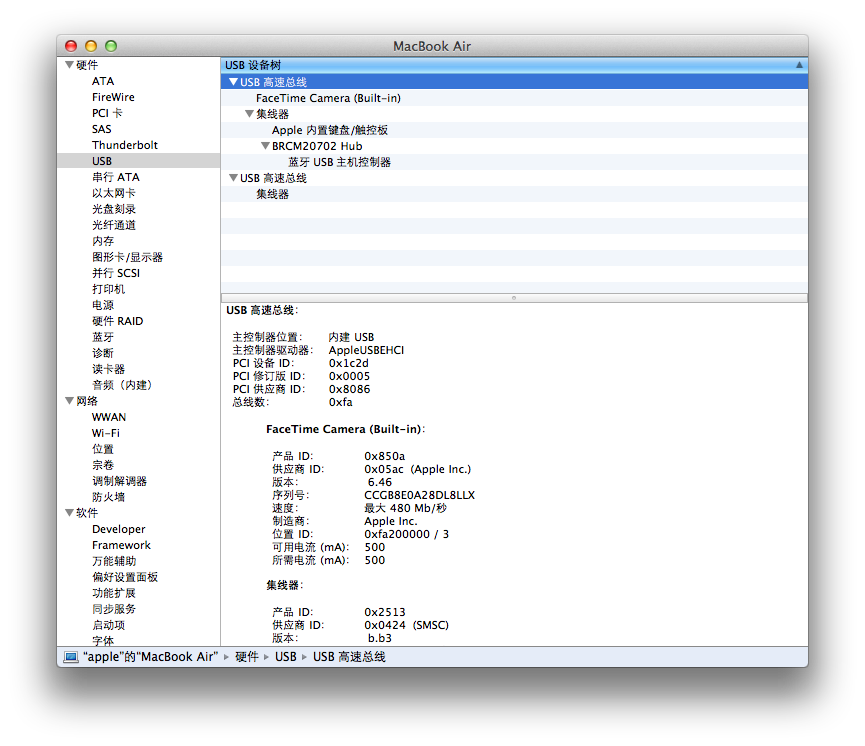Viewport: 865px width, 746px height.
Task: Select USB in the sidebar
Action: pos(138,161)
